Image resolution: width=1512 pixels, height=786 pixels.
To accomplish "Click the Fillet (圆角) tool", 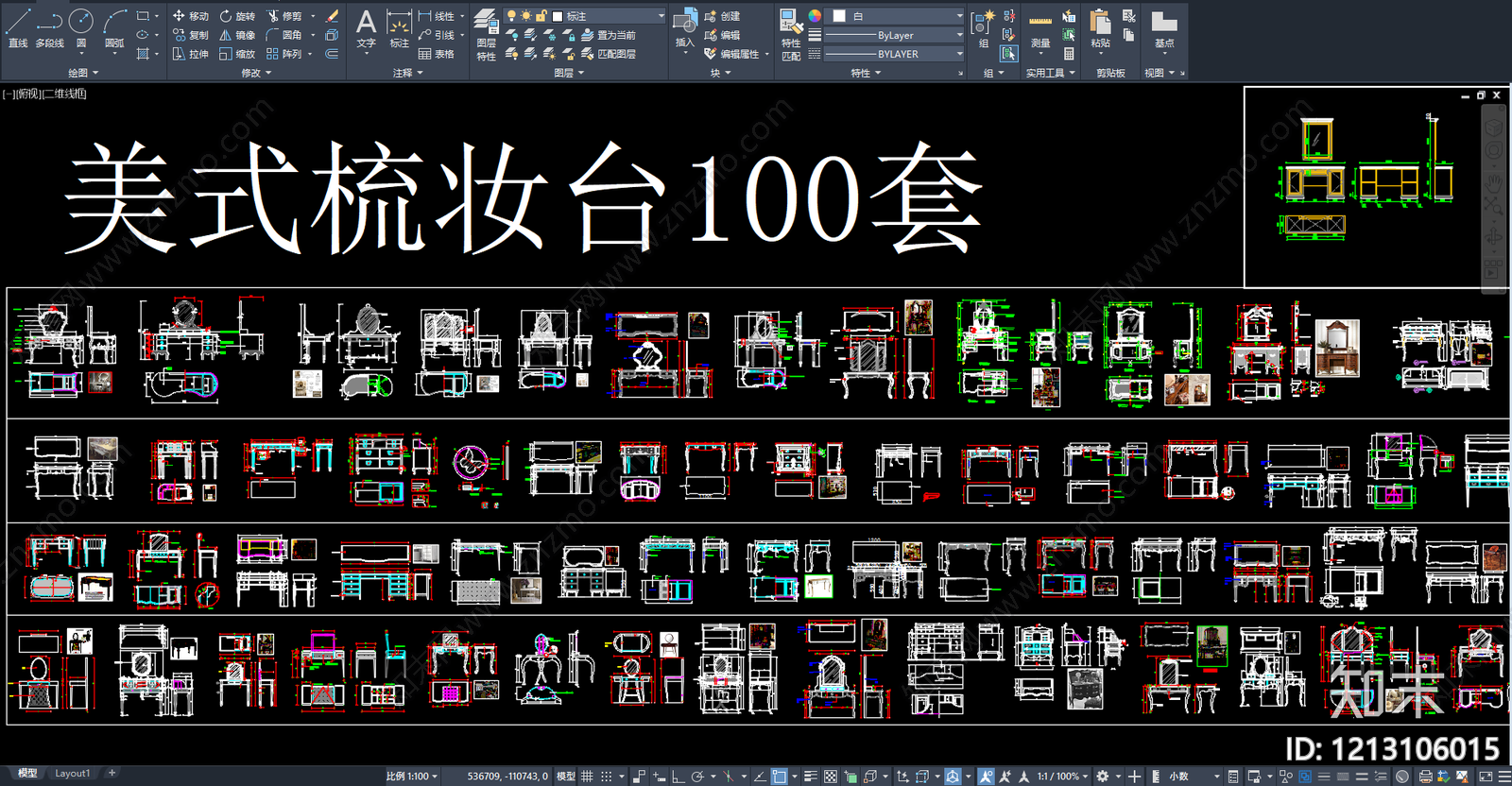I will tap(284, 35).
